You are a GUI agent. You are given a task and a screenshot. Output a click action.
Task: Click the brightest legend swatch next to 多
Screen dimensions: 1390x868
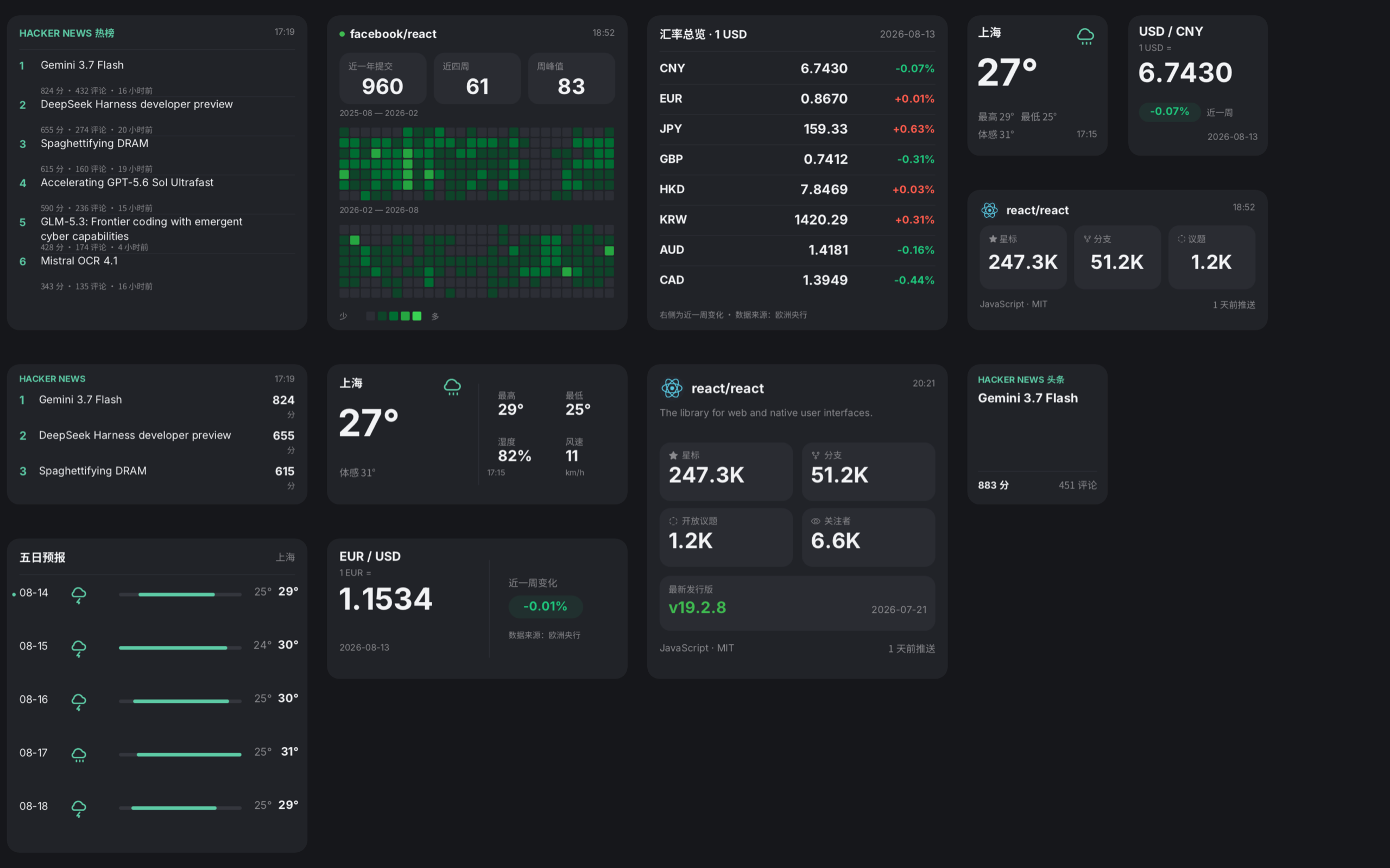[x=417, y=316]
